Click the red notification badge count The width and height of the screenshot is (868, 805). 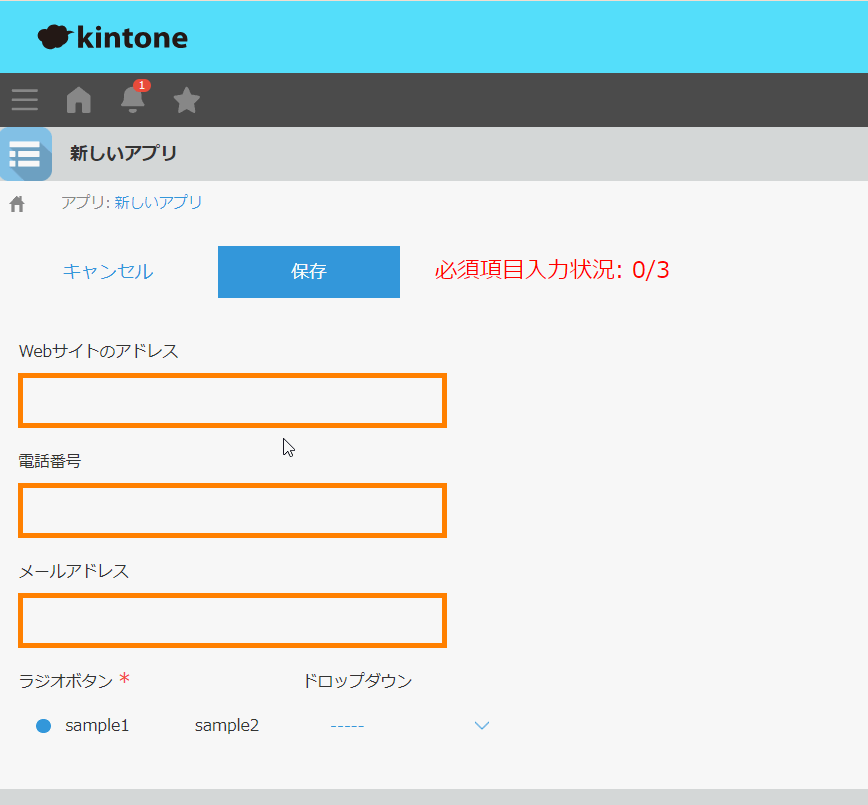point(142,86)
